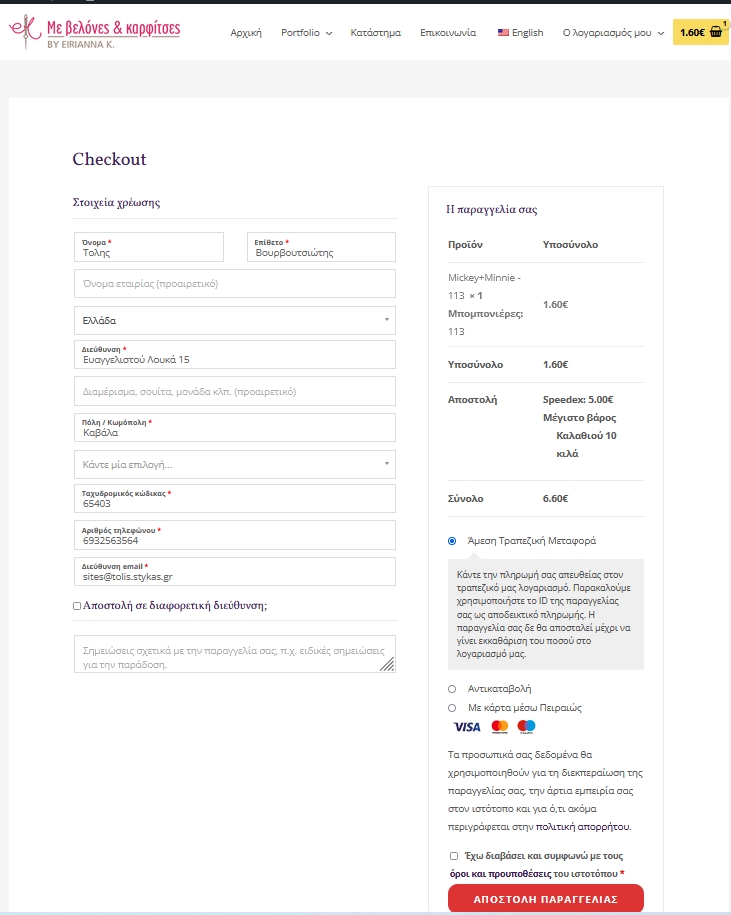This screenshot has width=731, height=915.
Task: Select Αντικαταβολή payment method
Action: pos(452,689)
